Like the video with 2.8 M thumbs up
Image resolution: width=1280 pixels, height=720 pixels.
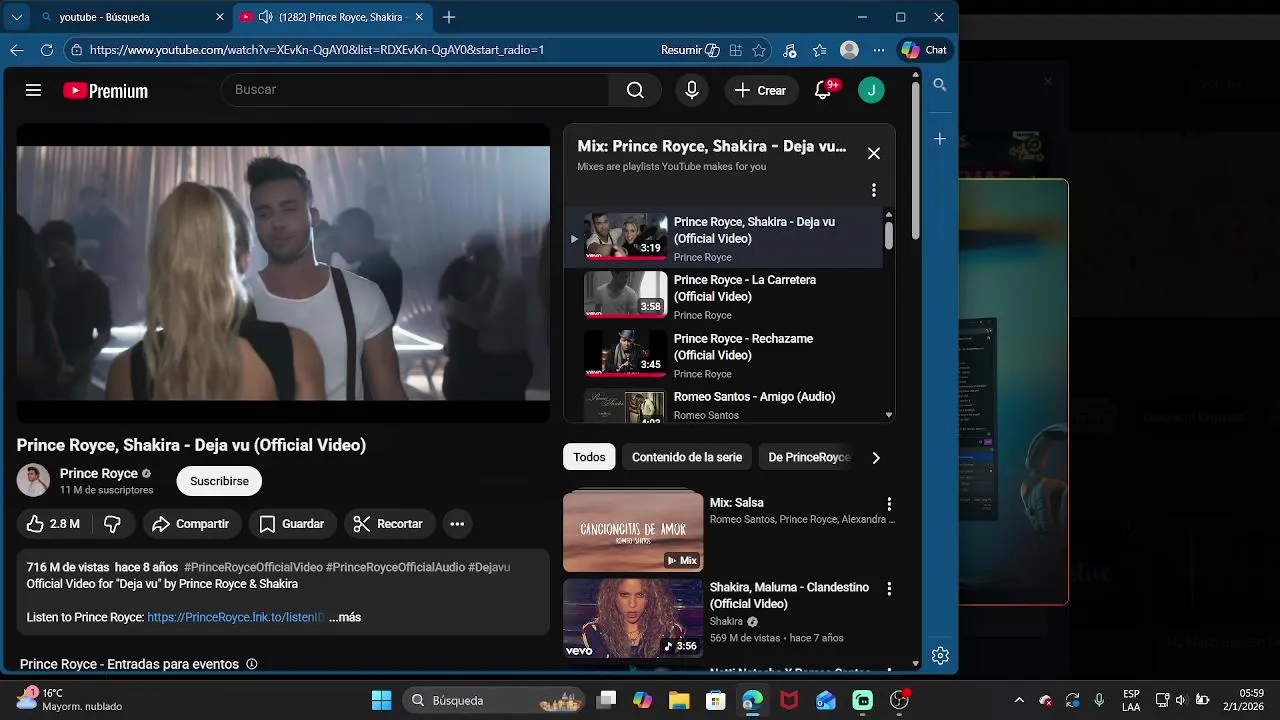pyautogui.click(x=53, y=524)
